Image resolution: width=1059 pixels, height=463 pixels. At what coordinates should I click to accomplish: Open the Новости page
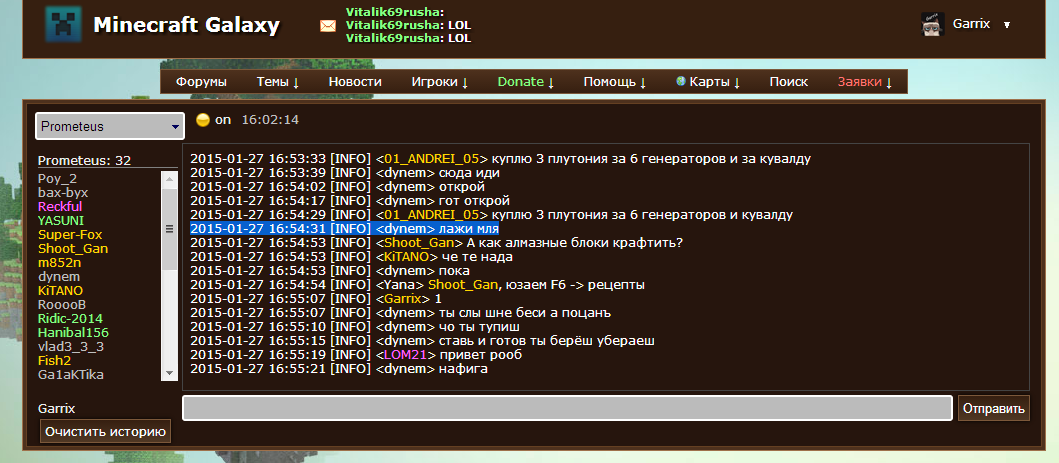355,82
